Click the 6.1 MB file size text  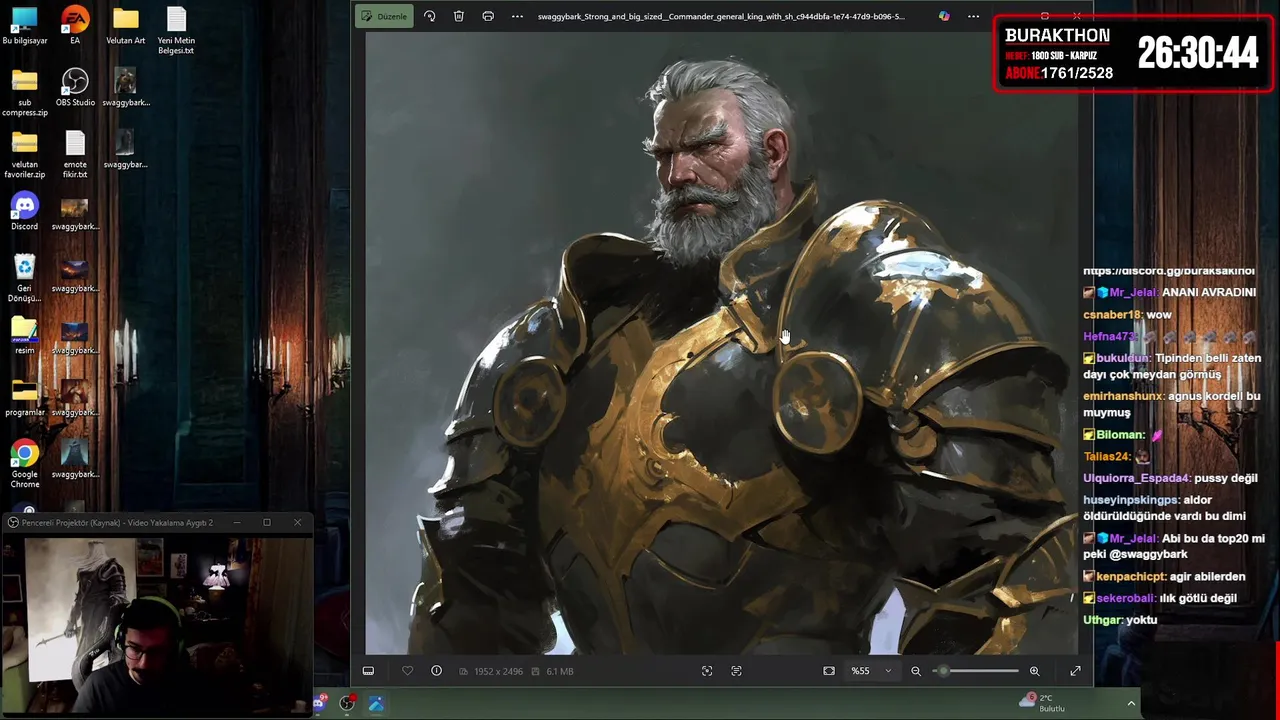point(560,671)
